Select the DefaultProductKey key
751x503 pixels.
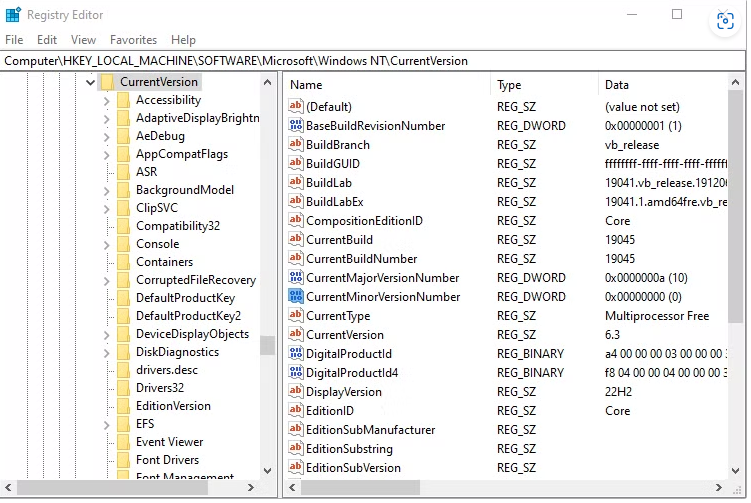185,298
